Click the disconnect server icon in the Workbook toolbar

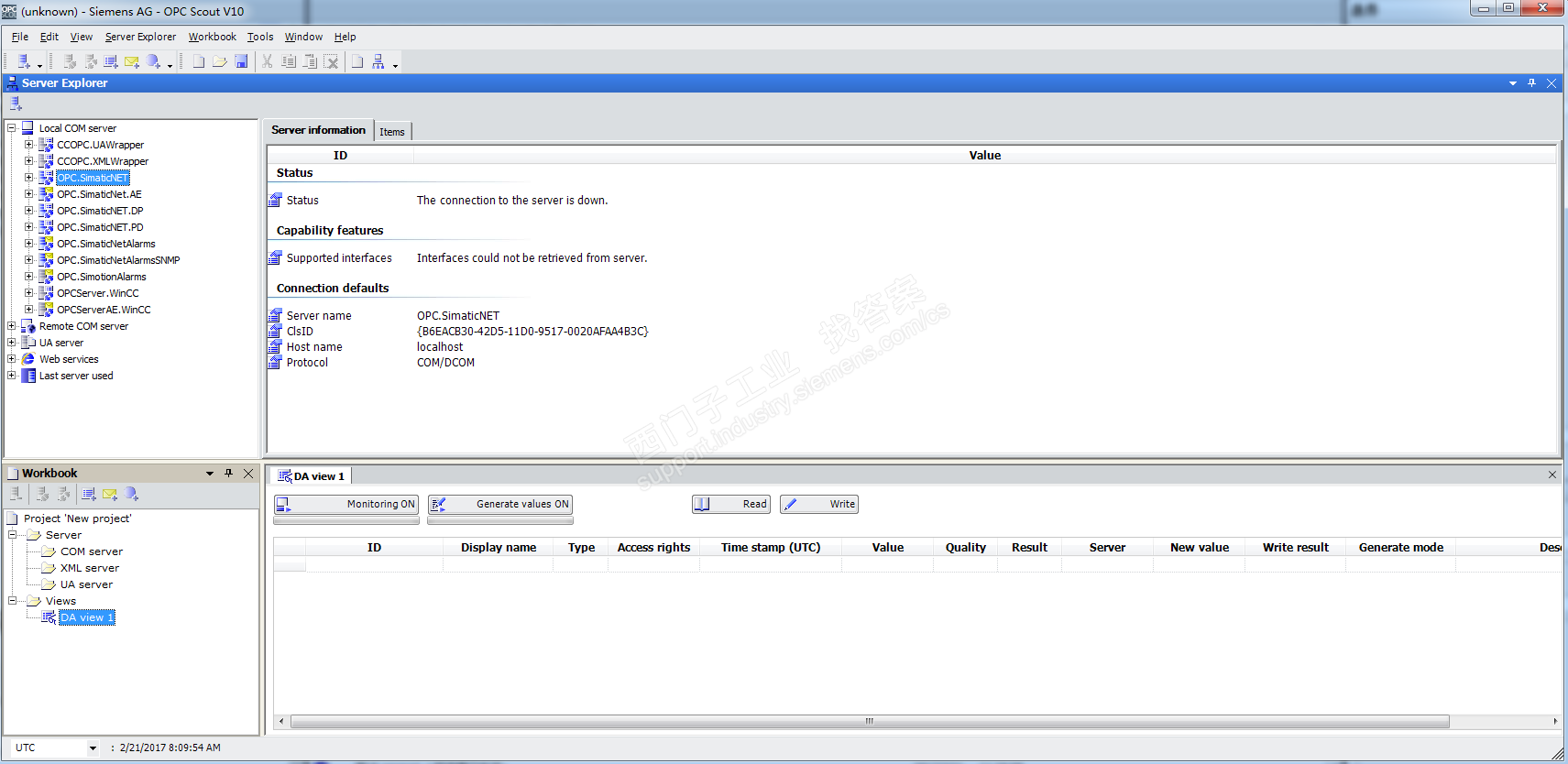pyautogui.click(x=63, y=494)
